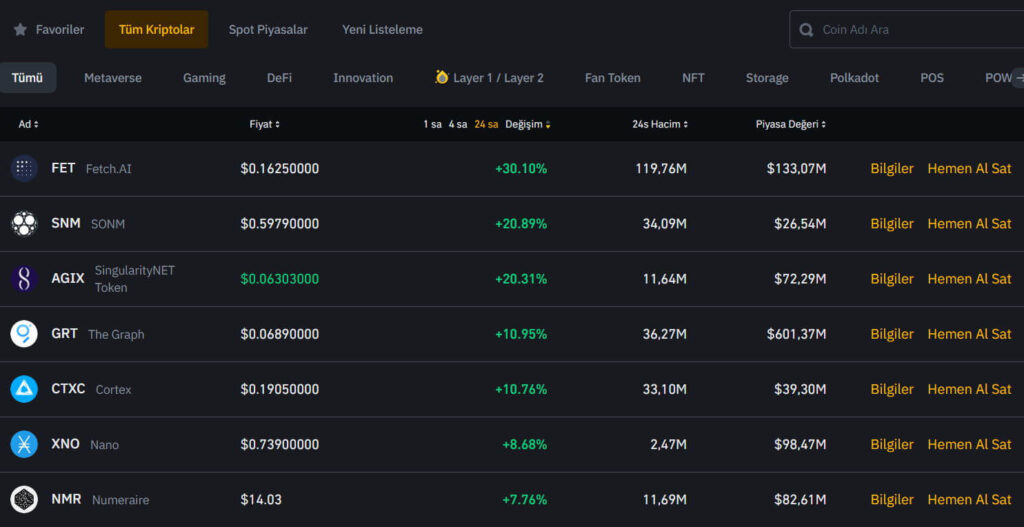Image resolution: width=1024 pixels, height=527 pixels.
Task: Select the 1 sa change interval
Action: tap(432, 124)
